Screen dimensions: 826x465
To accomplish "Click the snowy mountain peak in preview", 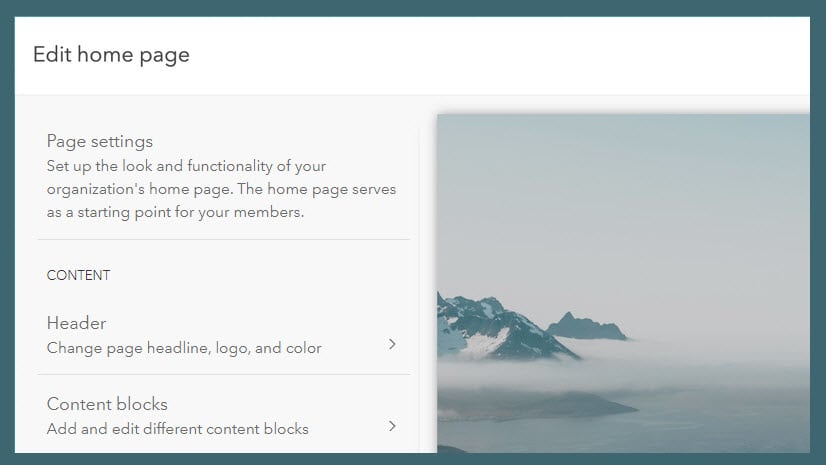I will pos(487,325).
